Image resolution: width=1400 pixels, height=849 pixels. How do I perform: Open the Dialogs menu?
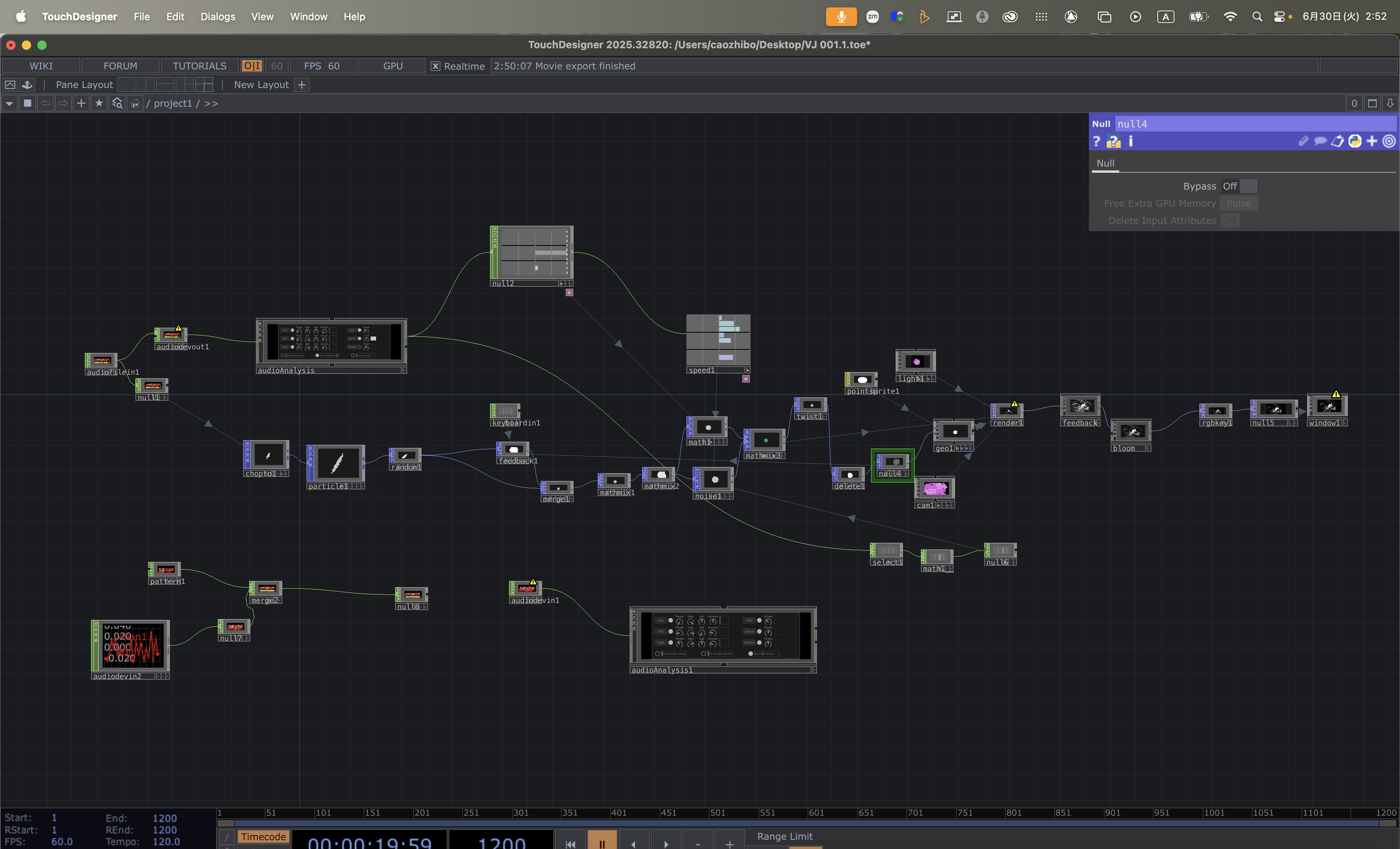pyautogui.click(x=218, y=16)
